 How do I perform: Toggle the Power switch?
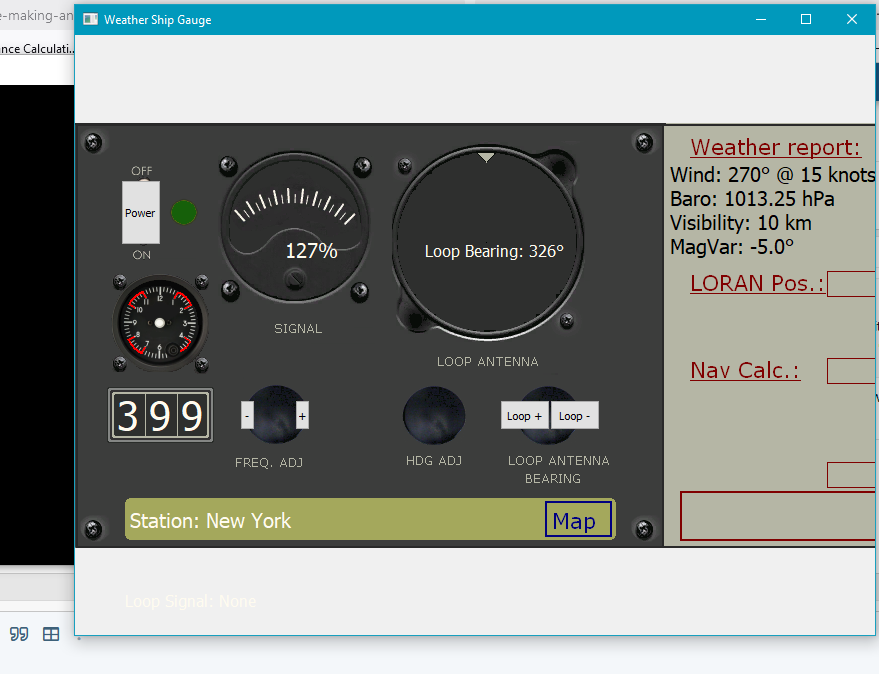140,212
